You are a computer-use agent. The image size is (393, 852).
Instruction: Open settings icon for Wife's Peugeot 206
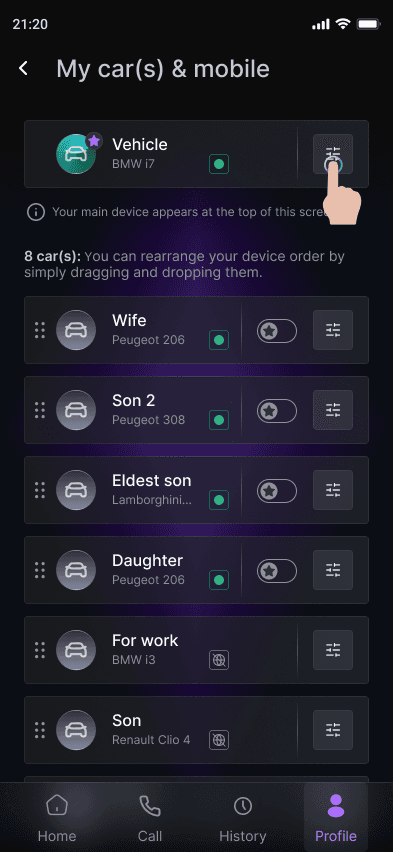pyautogui.click(x=333, y=330)
